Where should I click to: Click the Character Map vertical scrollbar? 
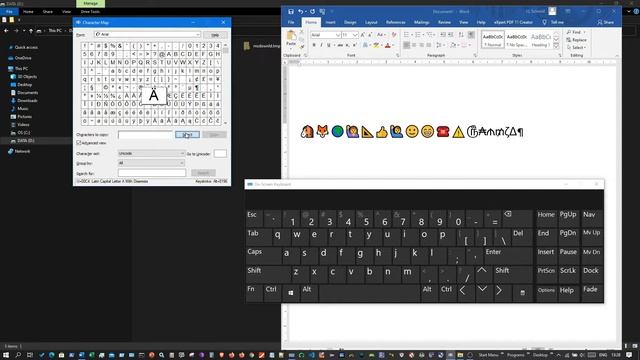pyautogui.click(x=225, y=83)
